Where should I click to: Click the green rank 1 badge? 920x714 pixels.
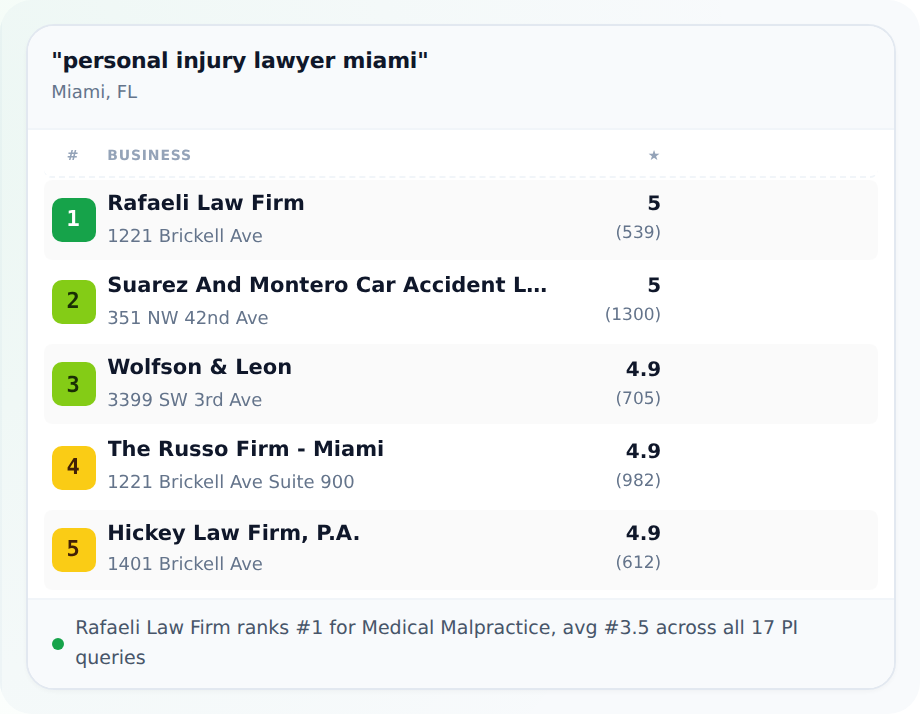click(x=74, y=220)
